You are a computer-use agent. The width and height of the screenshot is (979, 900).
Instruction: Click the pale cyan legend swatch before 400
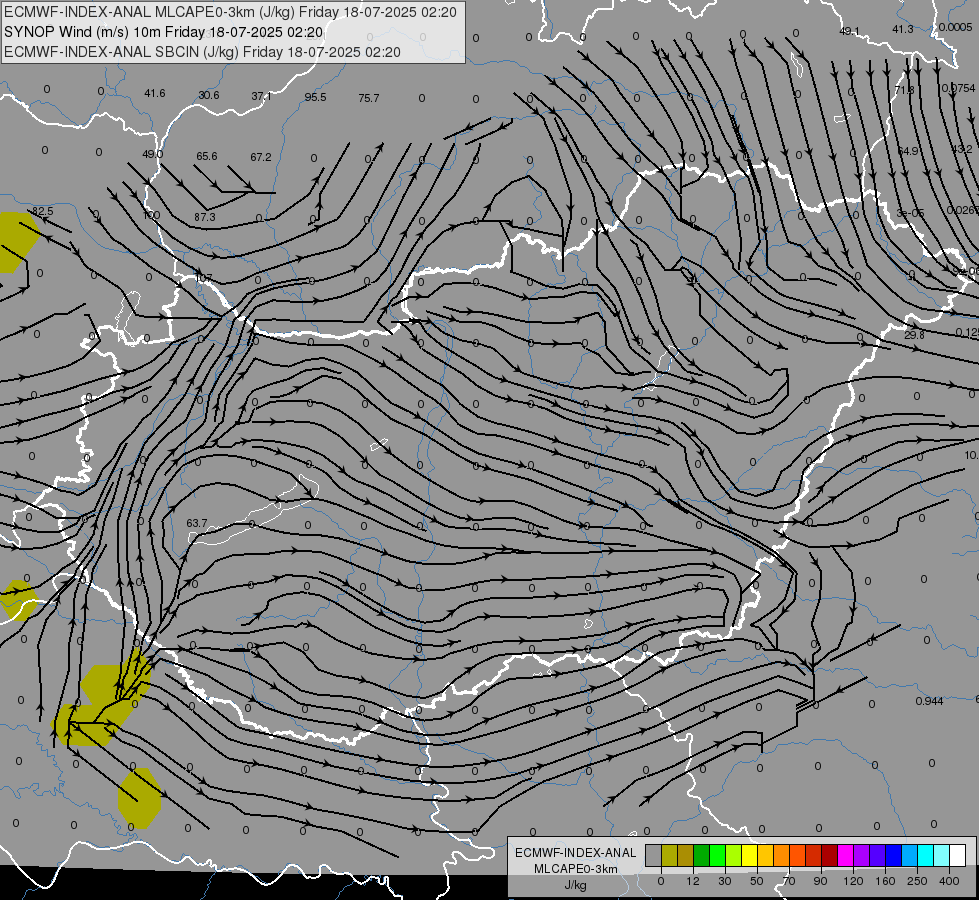(x=942, y=855)
